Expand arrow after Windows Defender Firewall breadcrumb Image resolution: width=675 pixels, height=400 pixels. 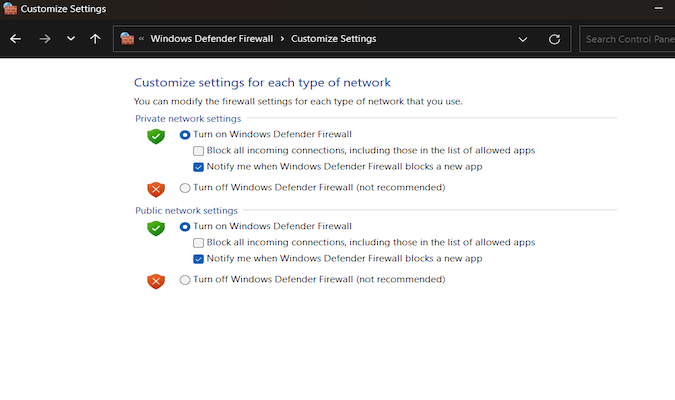[x=282, y=39]
